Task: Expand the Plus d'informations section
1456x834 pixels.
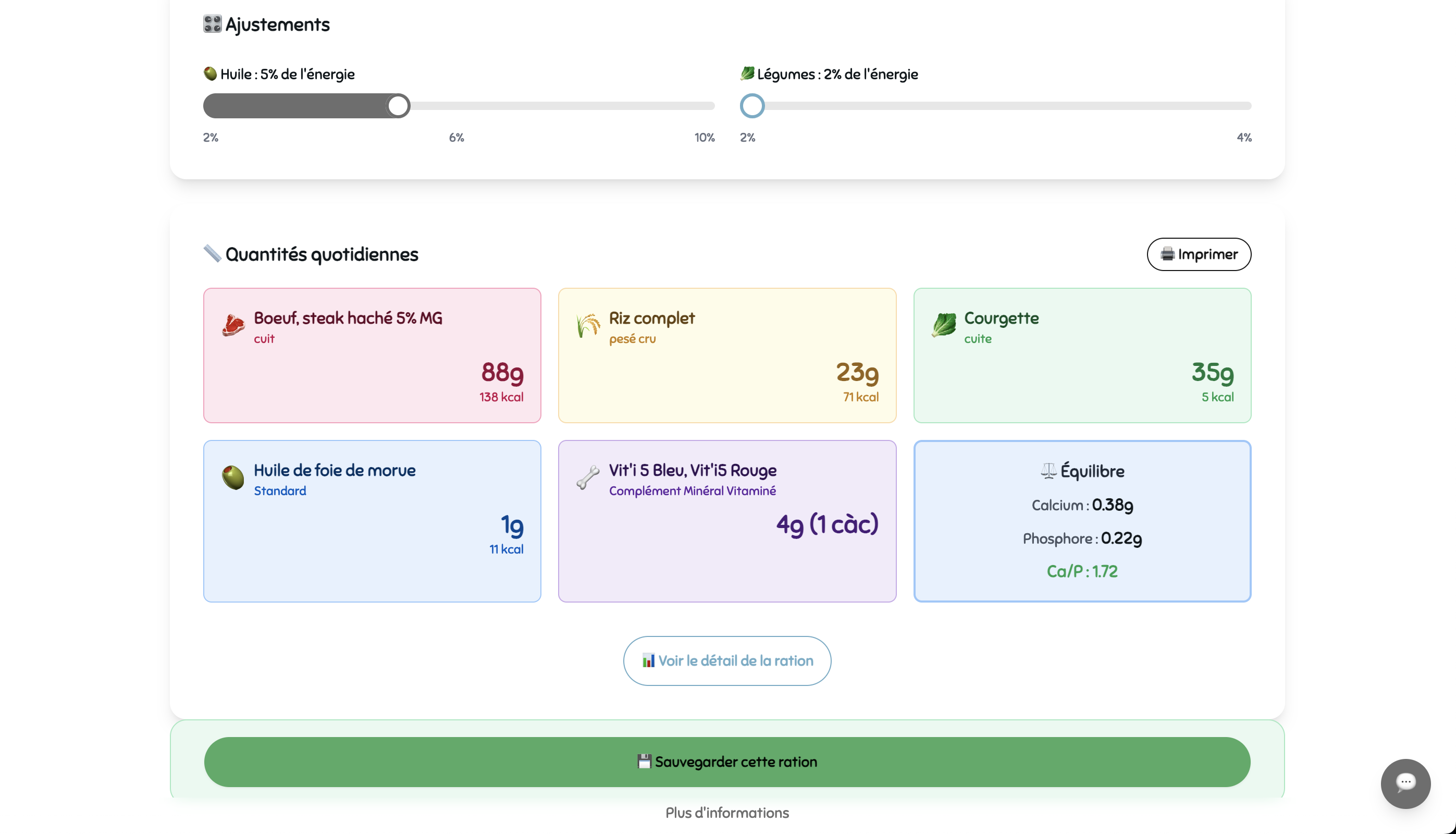Action: click(x=726, y=812)
